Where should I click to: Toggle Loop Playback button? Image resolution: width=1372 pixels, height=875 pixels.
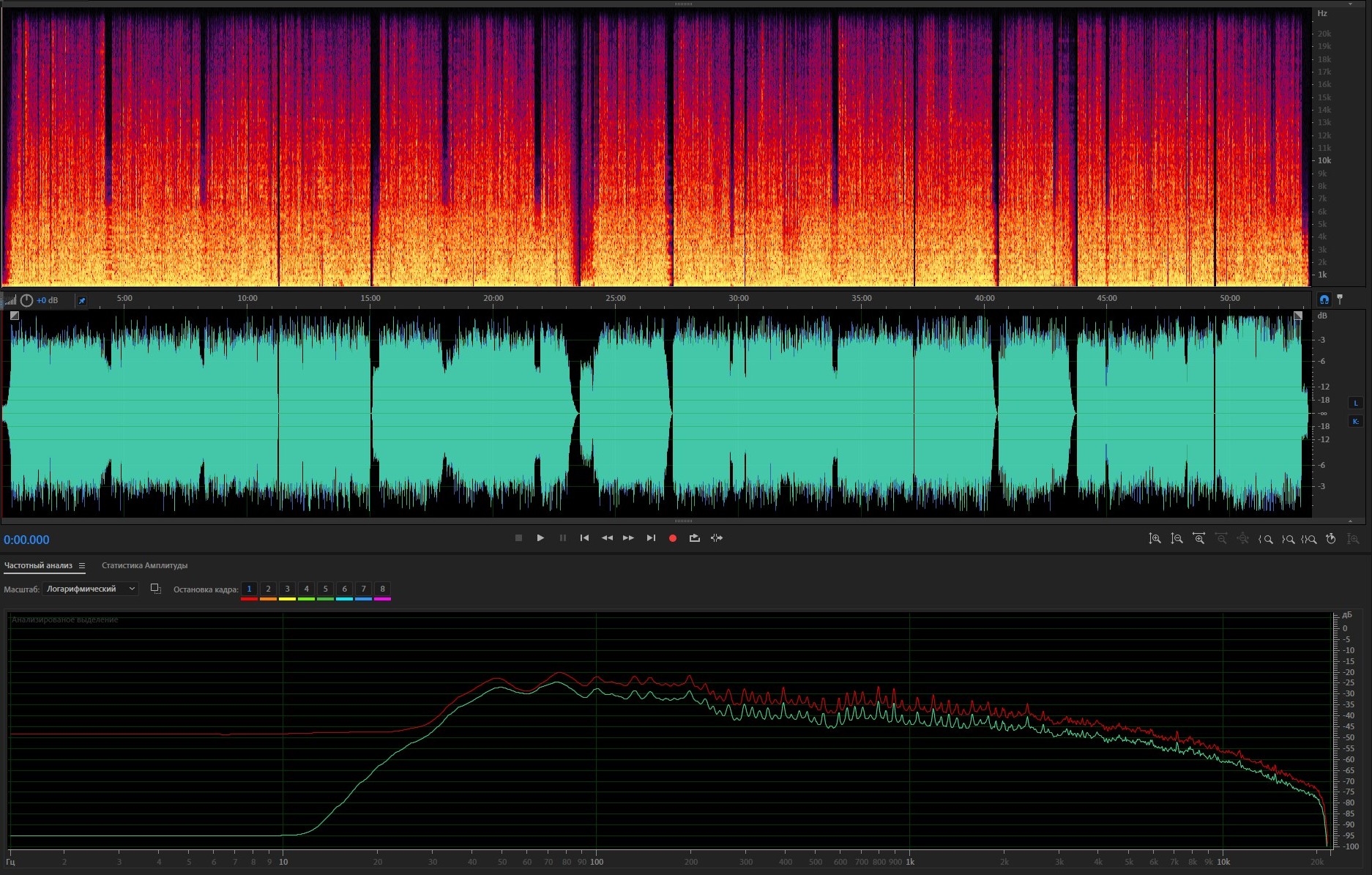click(x=694, y=538)
